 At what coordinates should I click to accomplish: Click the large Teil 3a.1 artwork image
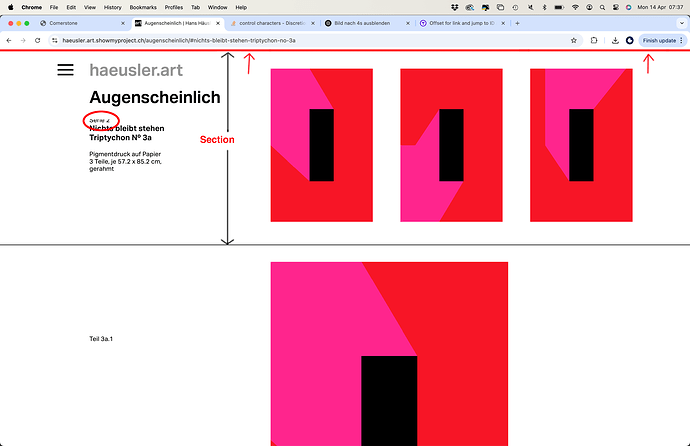(x=389, y=353)
